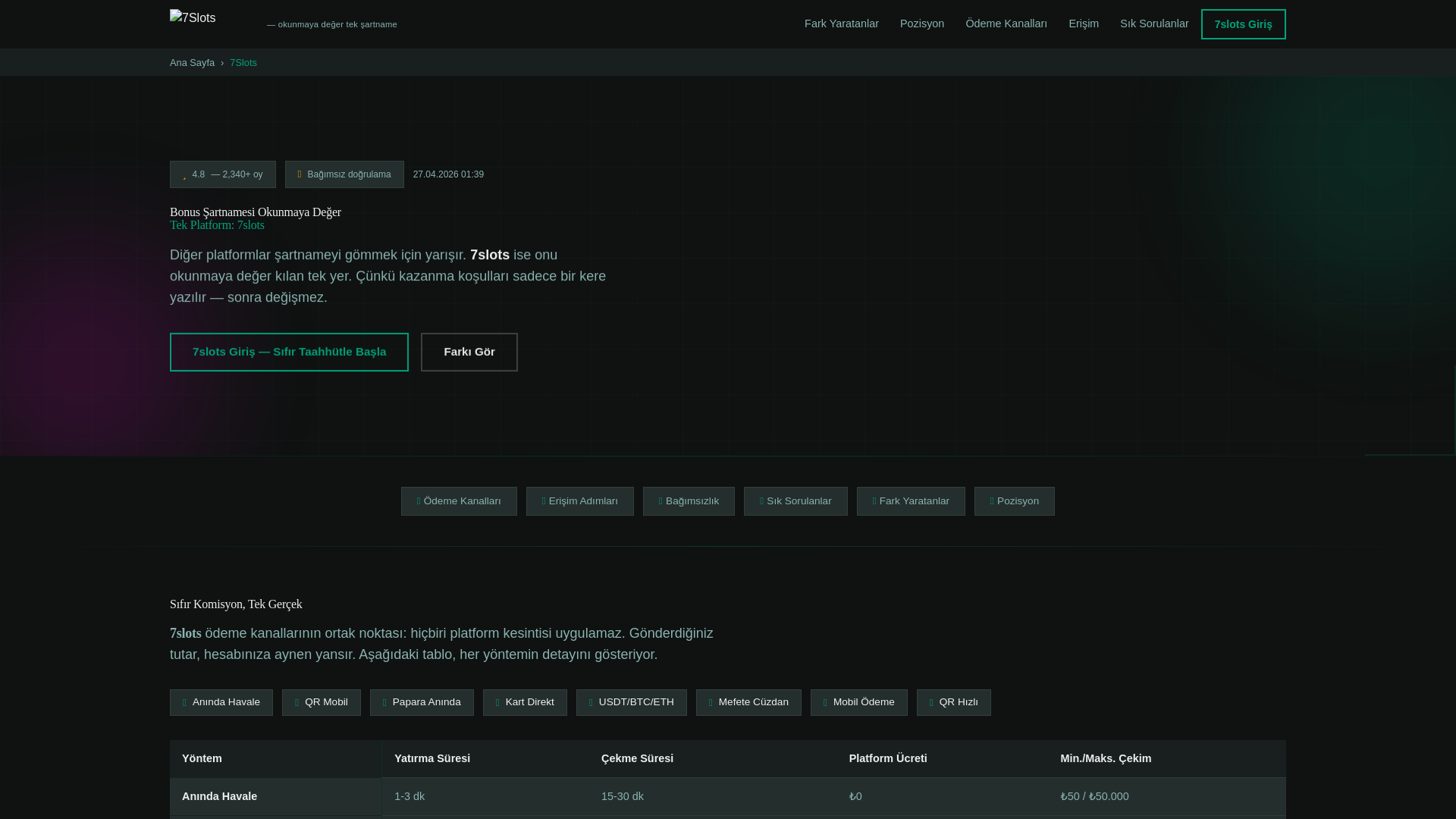
Task: Open Sık Sorulanlar nav menu item
Action: [x=1153, y=24]
